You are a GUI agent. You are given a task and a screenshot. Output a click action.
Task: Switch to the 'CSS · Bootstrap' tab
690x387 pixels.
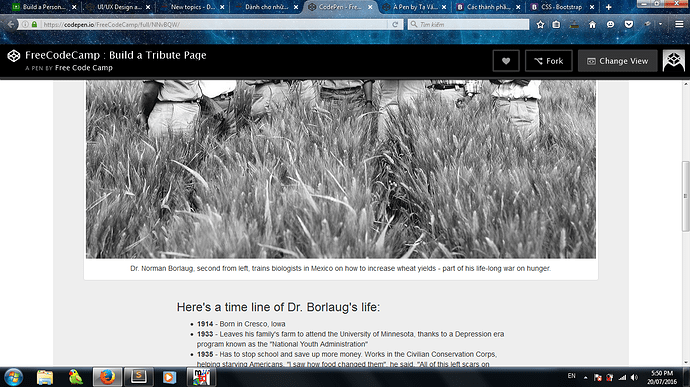562,7
